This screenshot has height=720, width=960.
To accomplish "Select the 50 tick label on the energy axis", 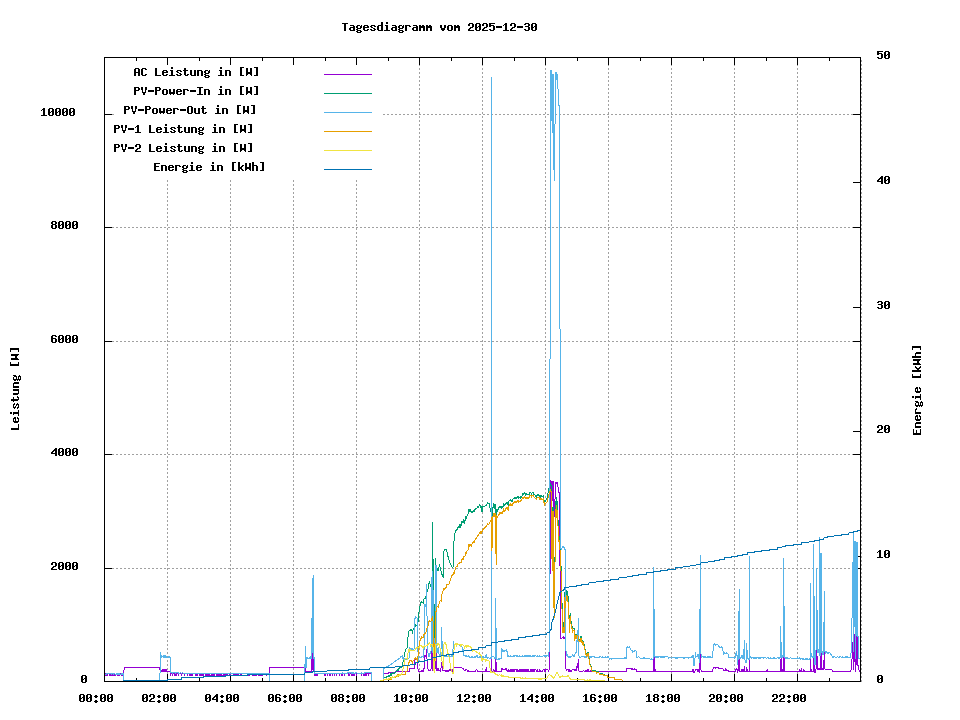I will point(883,56).
